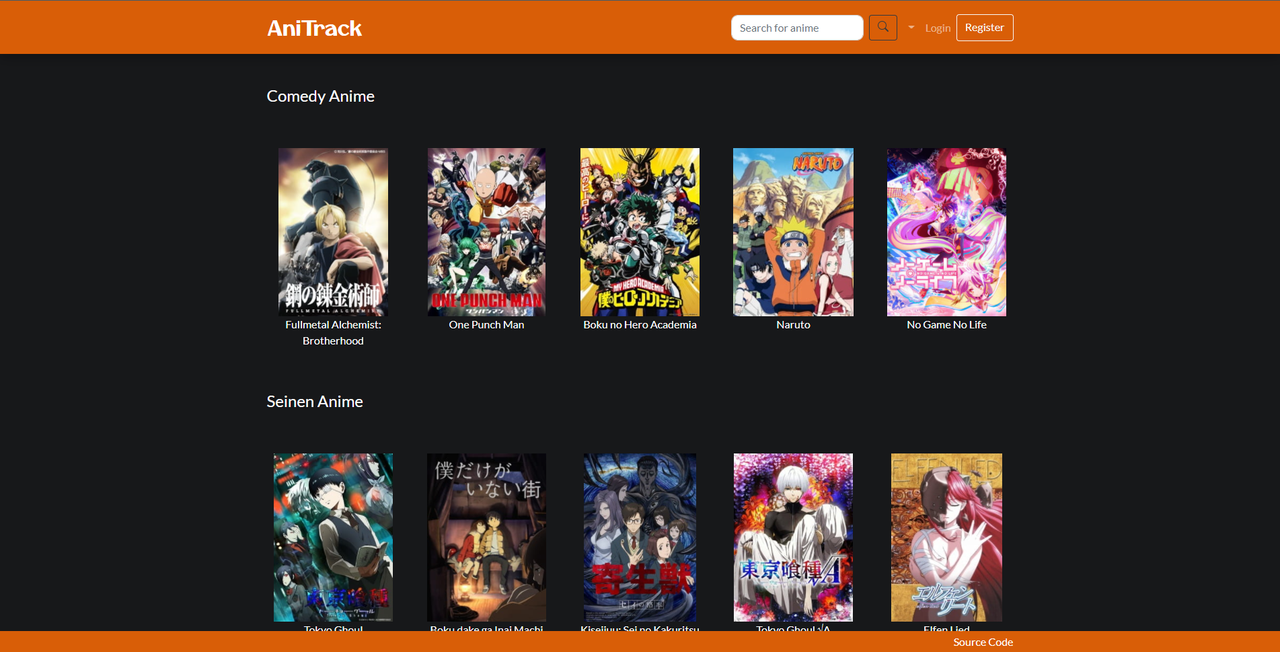This screenshot has width=1280, height=652.
Task: Open the Boku no Hero Academia poster
Action: (x=640, y=232)
